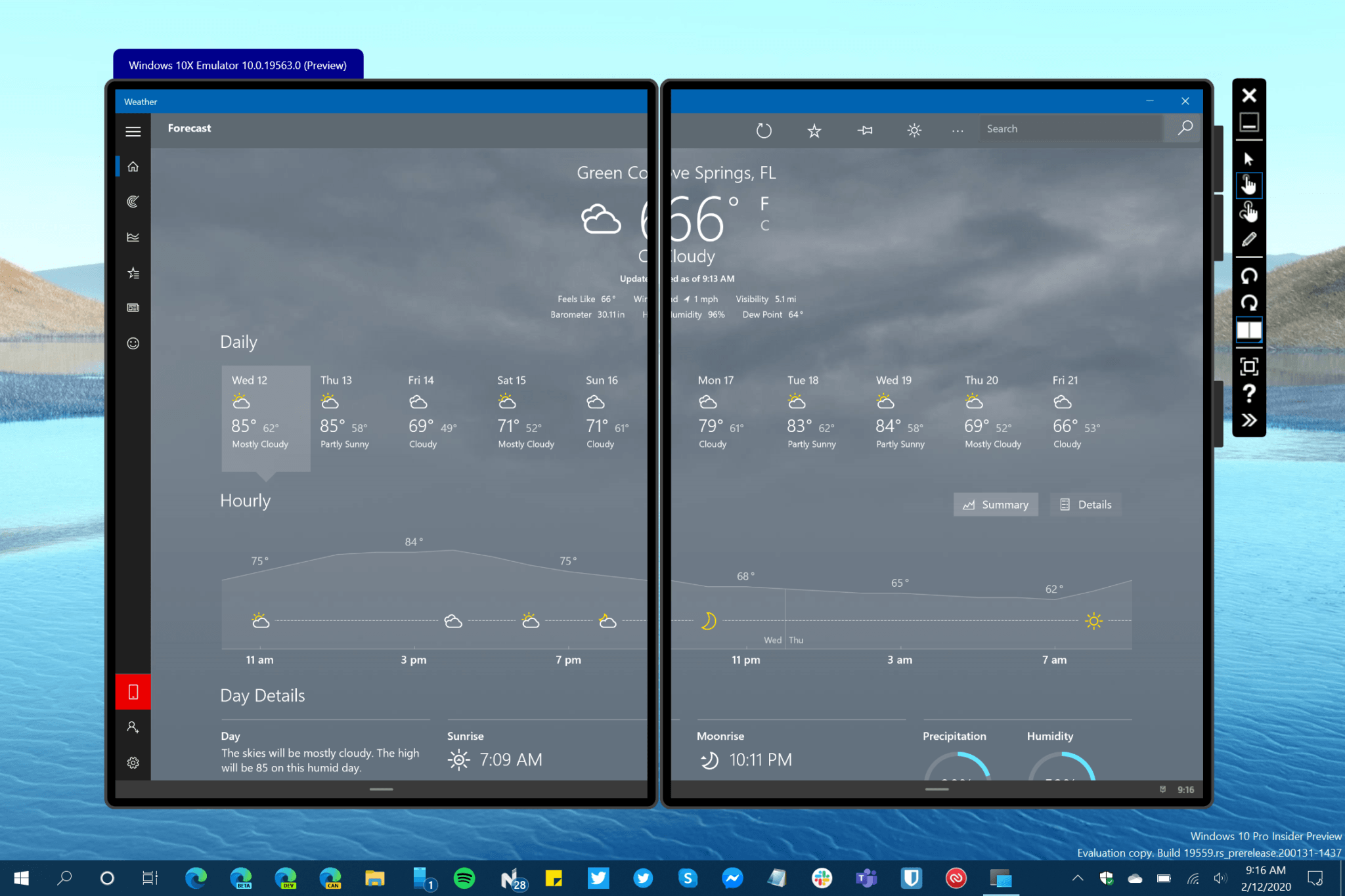Select the Home icon in the Weather sidebar
The width and height of the screenshot is (1345, 896).
133,167
